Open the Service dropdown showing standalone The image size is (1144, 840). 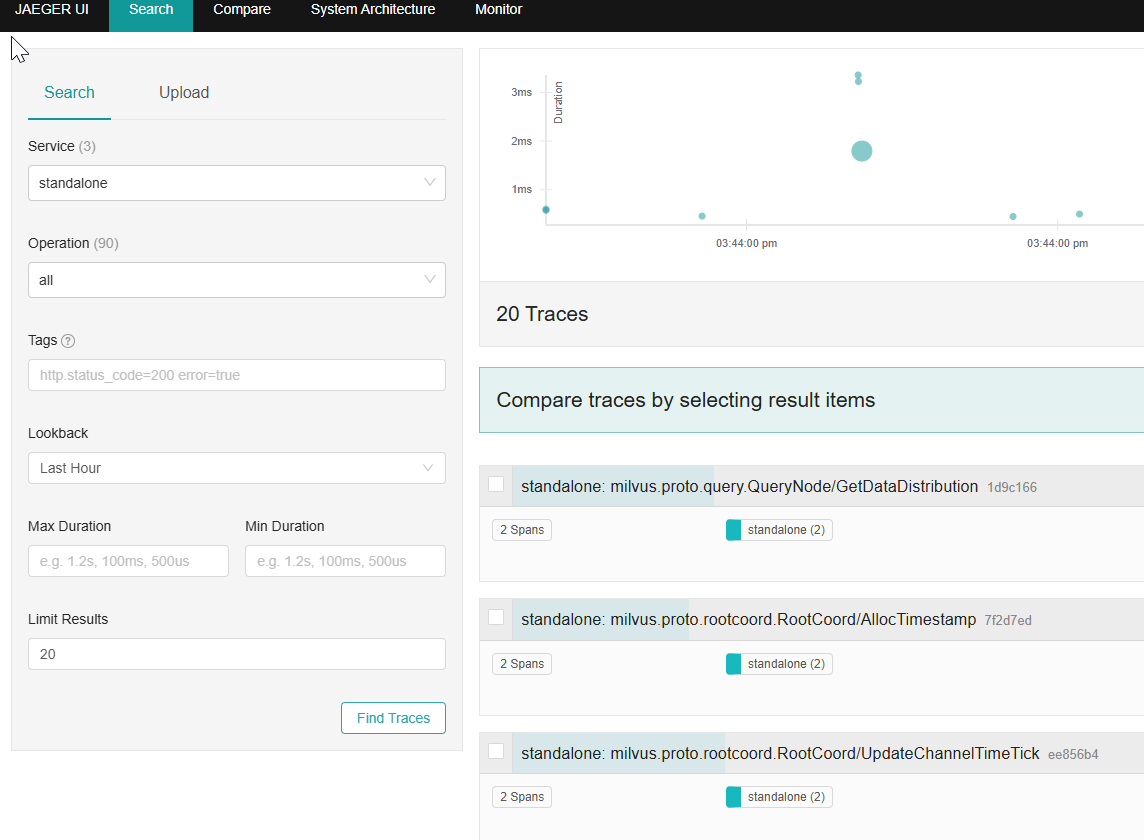(x=236, y=183)
